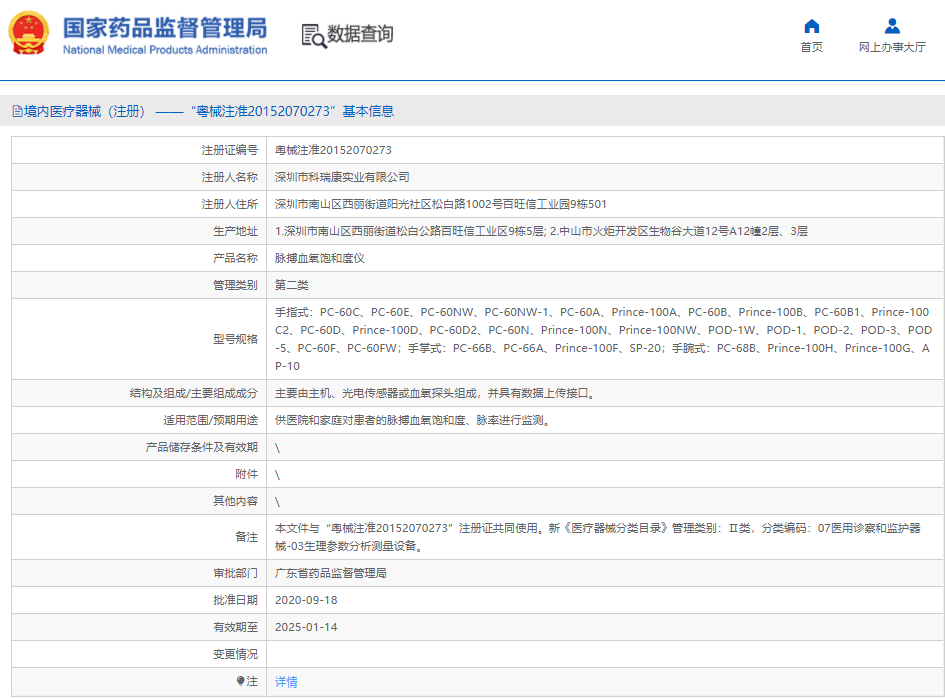Click the 数据查询 heading text
Screen dimensions: 945x698
(360, 34)
